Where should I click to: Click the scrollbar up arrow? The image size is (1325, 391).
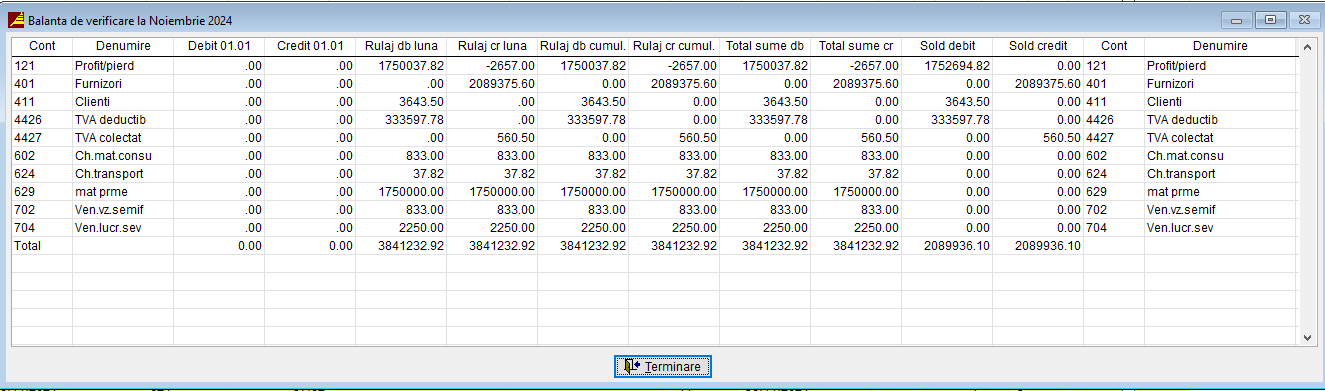(1306, 46)
